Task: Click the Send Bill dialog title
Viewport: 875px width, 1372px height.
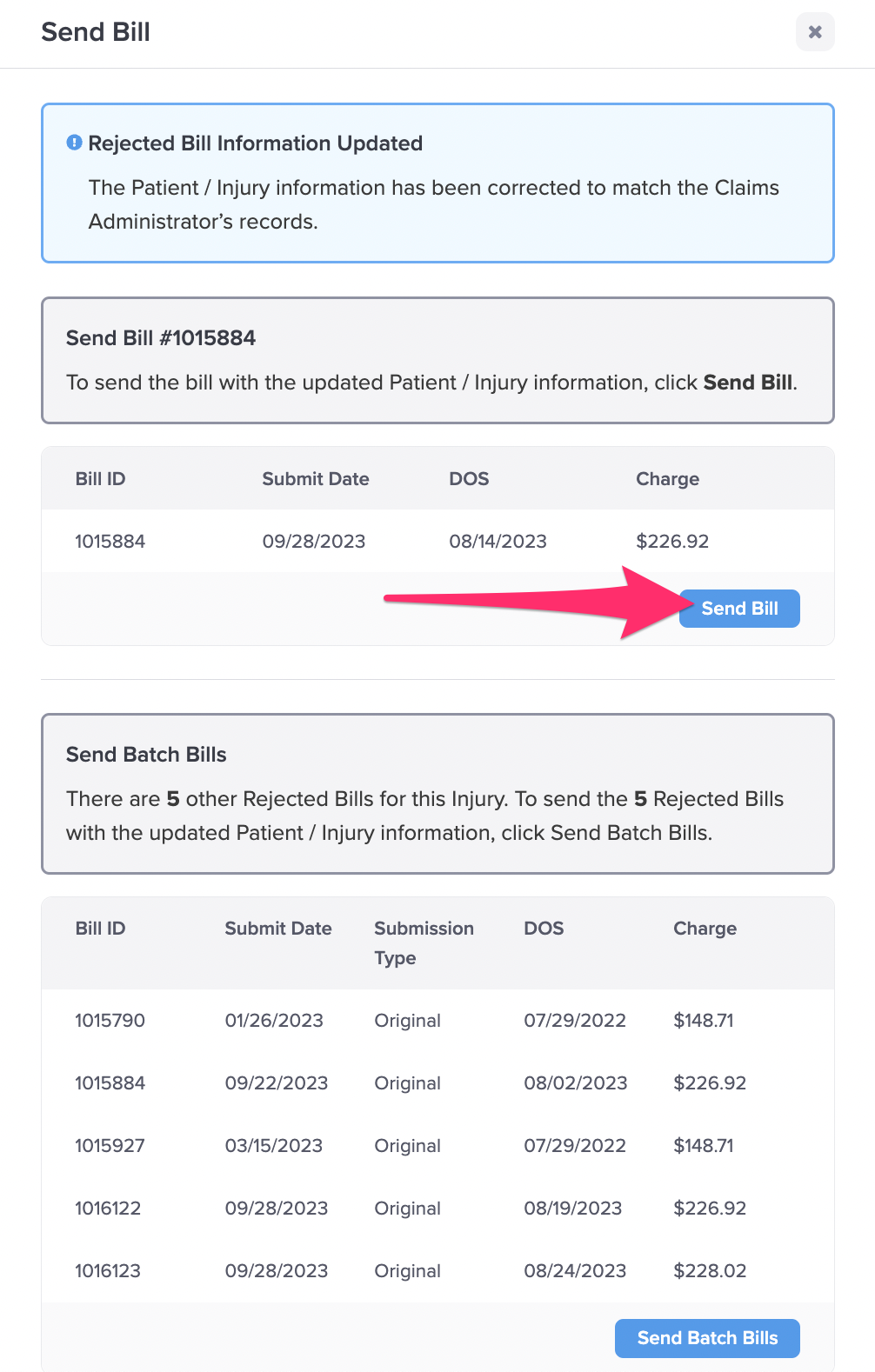Action: click(x=95, y=32)
